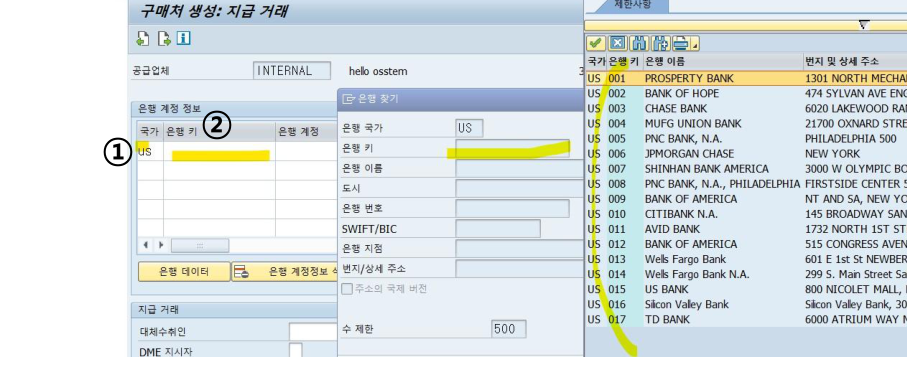Click the 수 제한 field showing 500
Image resolution: width=907 pixels, height=383 pixels.
pyautogui.click(x=508, y=329)
